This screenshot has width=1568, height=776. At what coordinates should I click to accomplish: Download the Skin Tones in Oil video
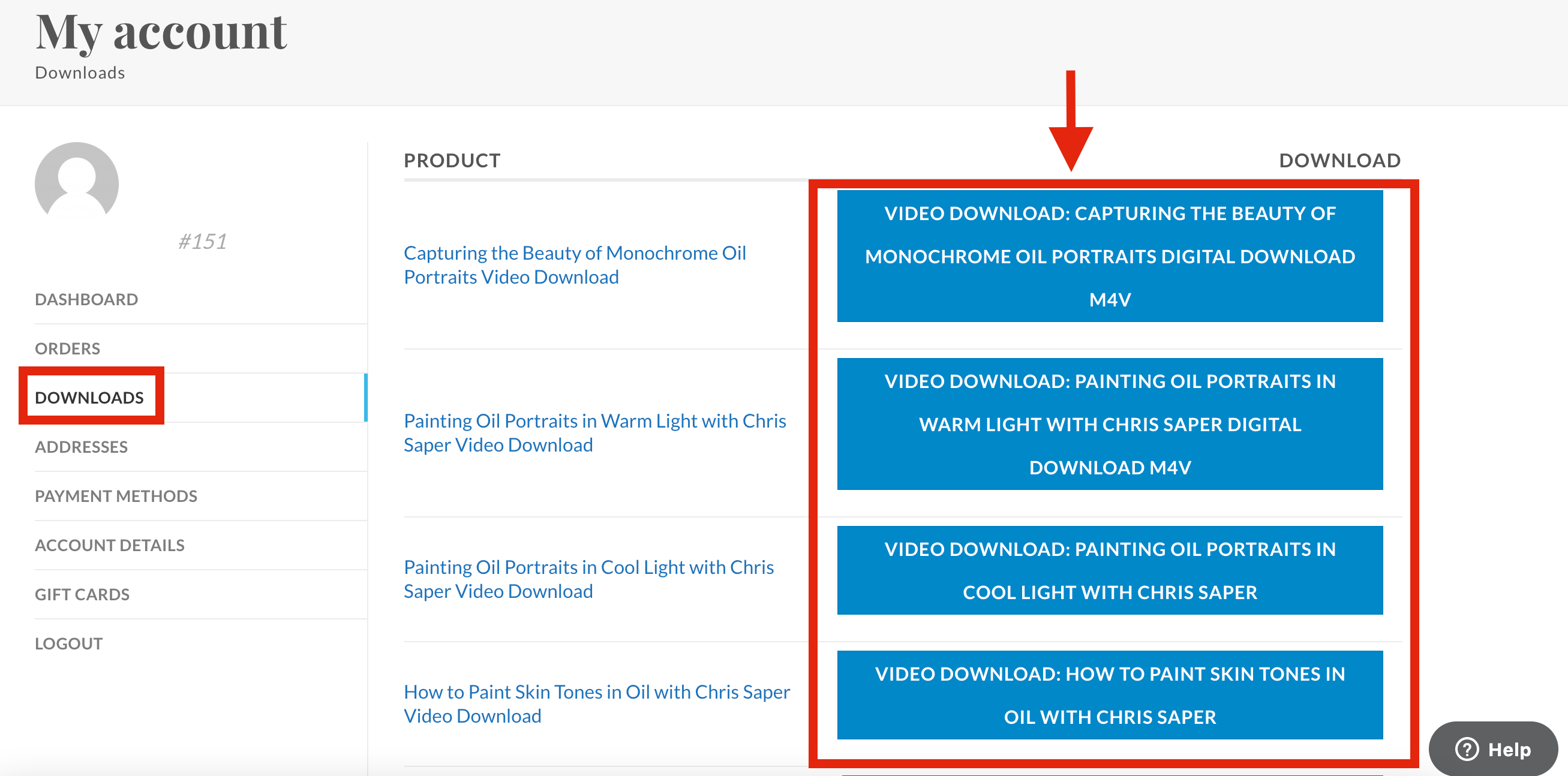(x=1110, y=695)
